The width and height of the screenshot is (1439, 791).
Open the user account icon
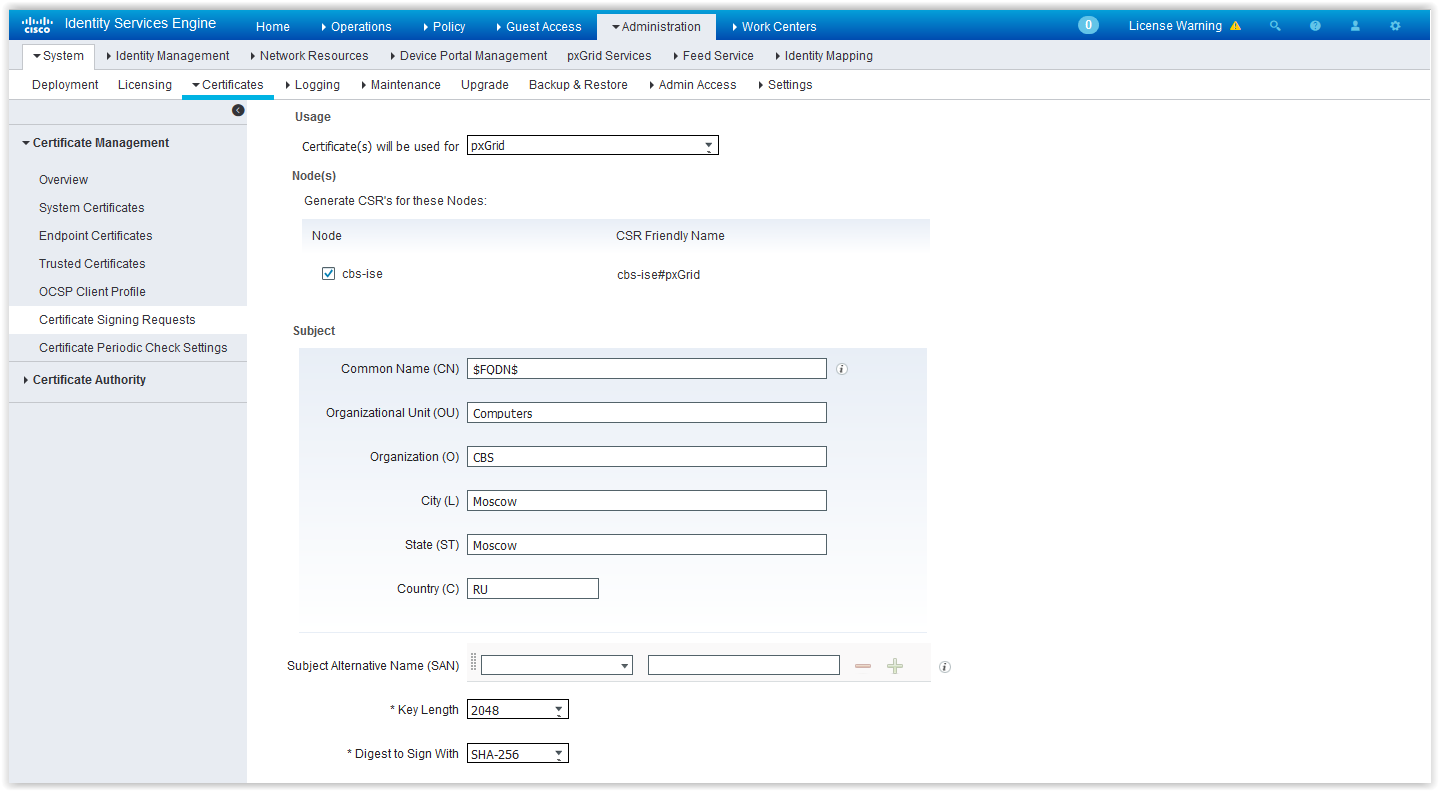coord(1354,25)
